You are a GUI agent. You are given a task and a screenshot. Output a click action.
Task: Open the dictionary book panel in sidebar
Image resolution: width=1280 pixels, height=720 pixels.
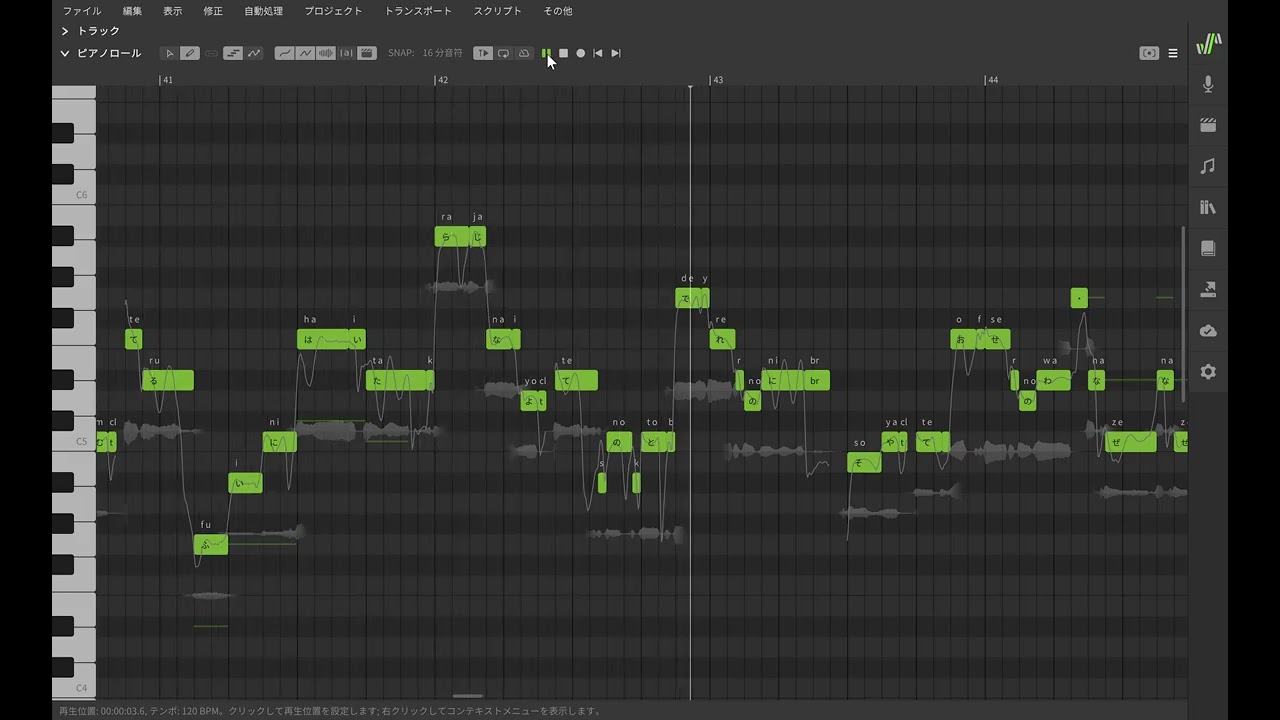pos(1208,249)
